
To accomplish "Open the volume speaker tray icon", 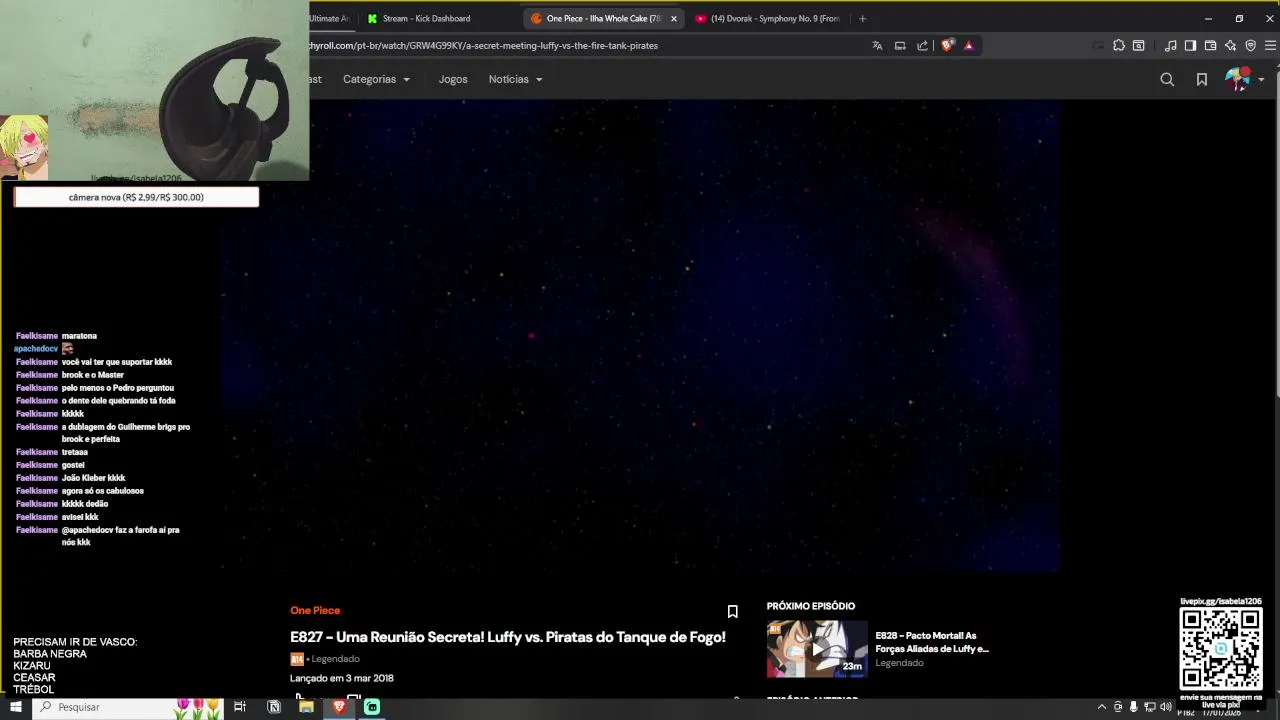I will click(x=1166, y=707).
